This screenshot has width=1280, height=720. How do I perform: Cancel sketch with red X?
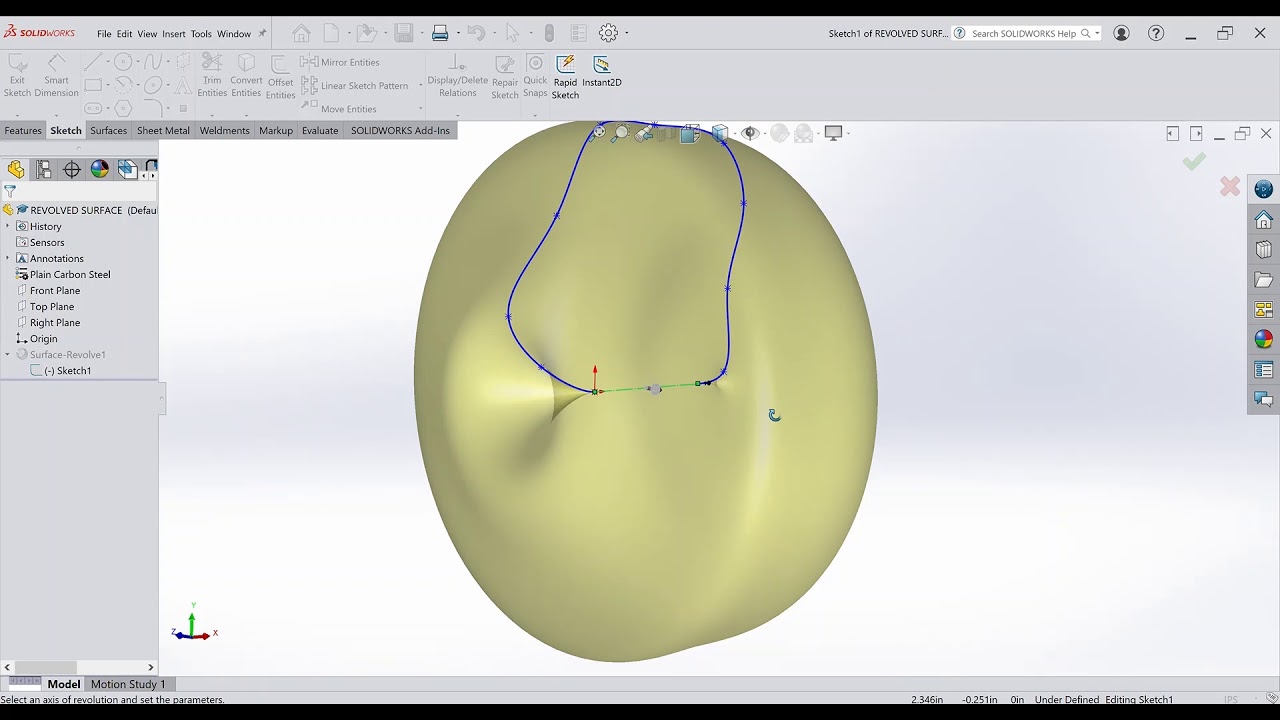pos(1230,187)
